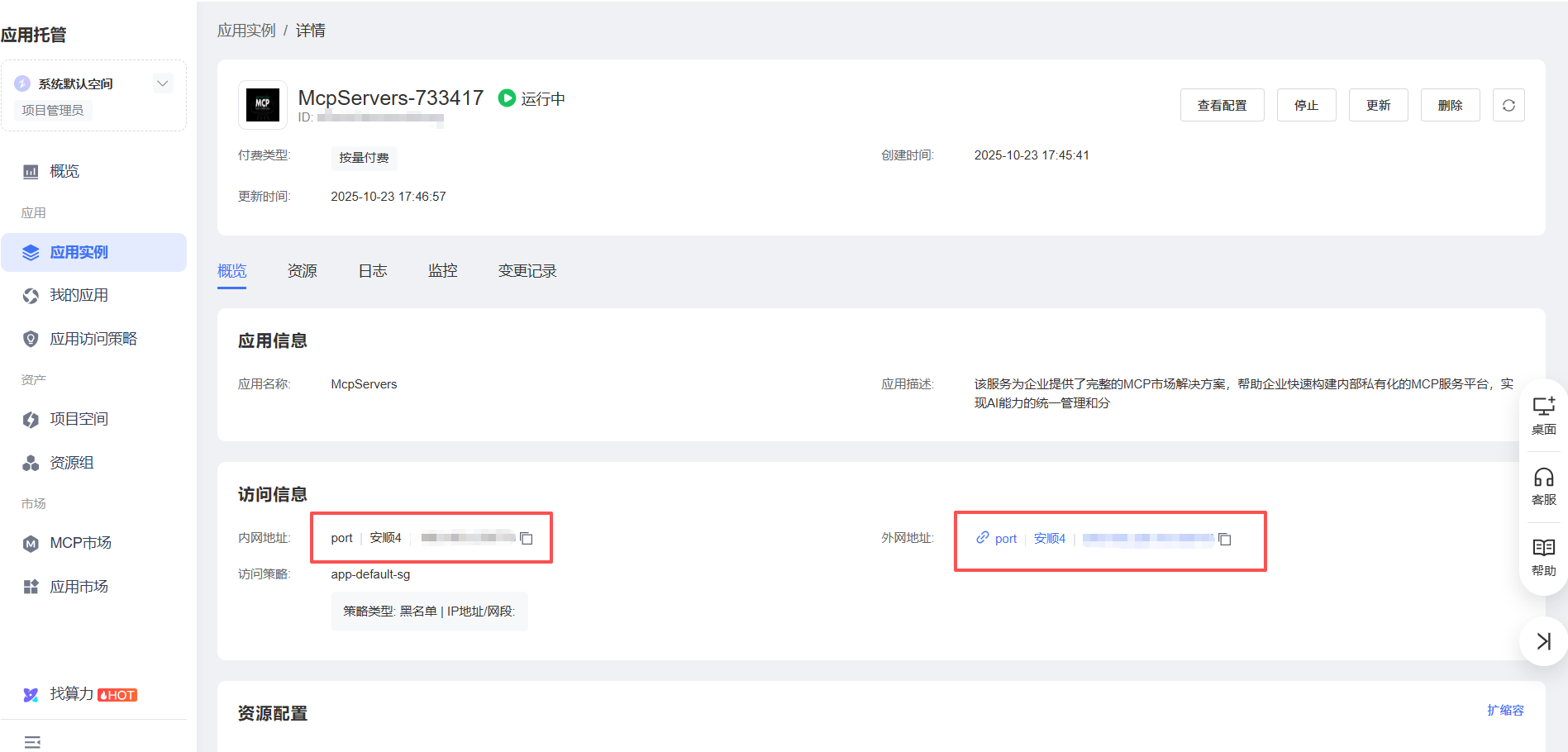Expand the 系统默认空间 workspace dropdown

(163, 83)
